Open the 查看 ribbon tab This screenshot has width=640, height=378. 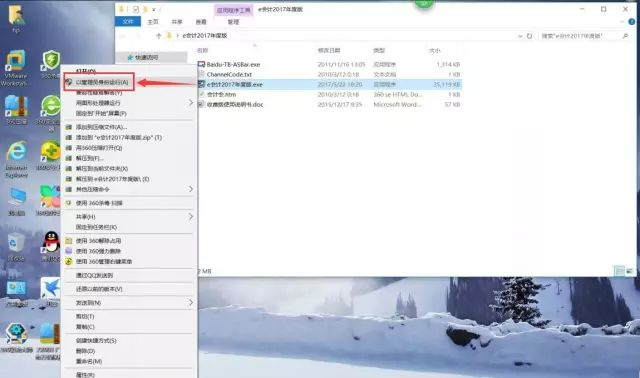point(201,22)
